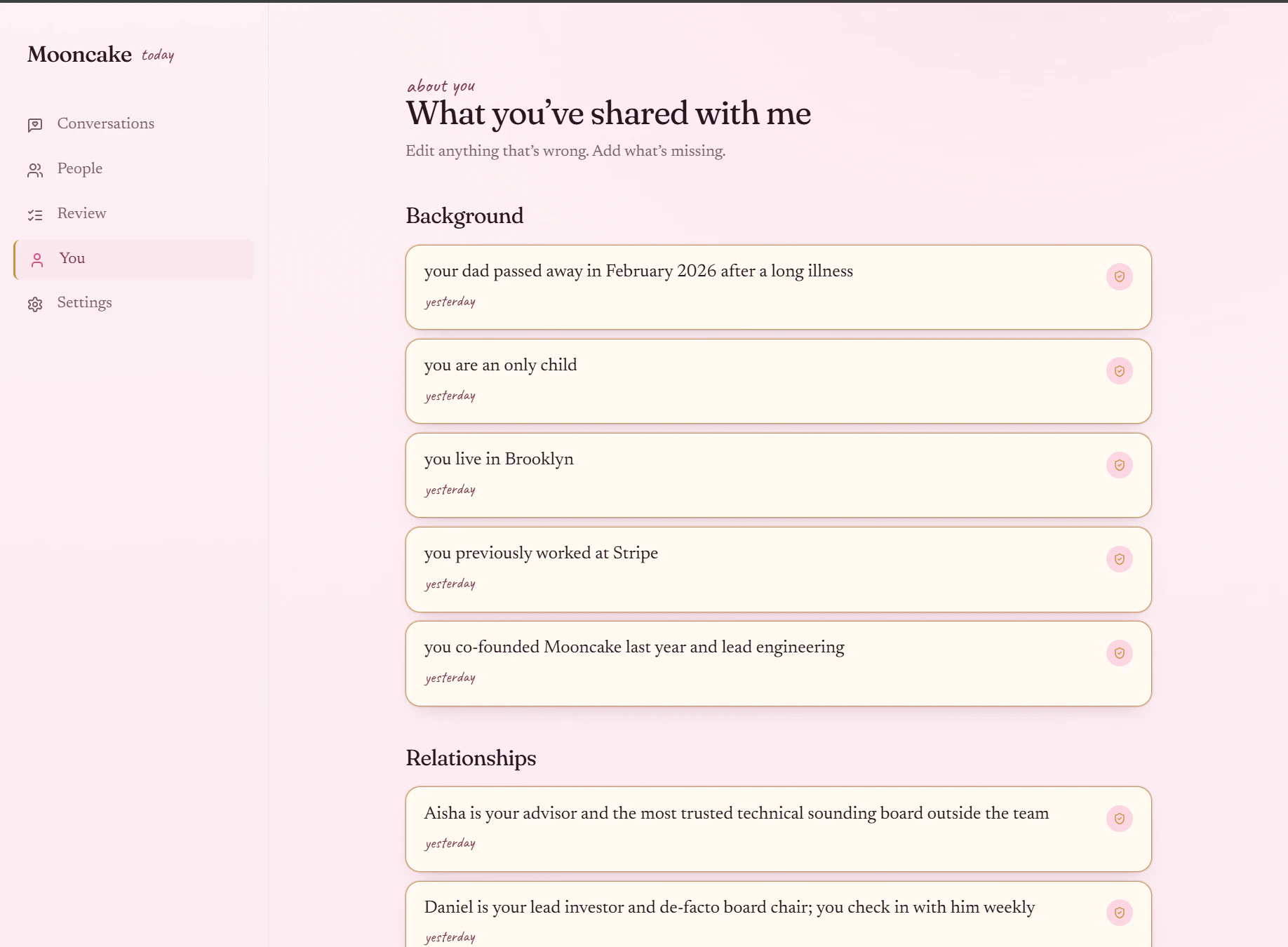
Task: Click shield icon on Aisha advisor card
Action: click(1119, 819)
